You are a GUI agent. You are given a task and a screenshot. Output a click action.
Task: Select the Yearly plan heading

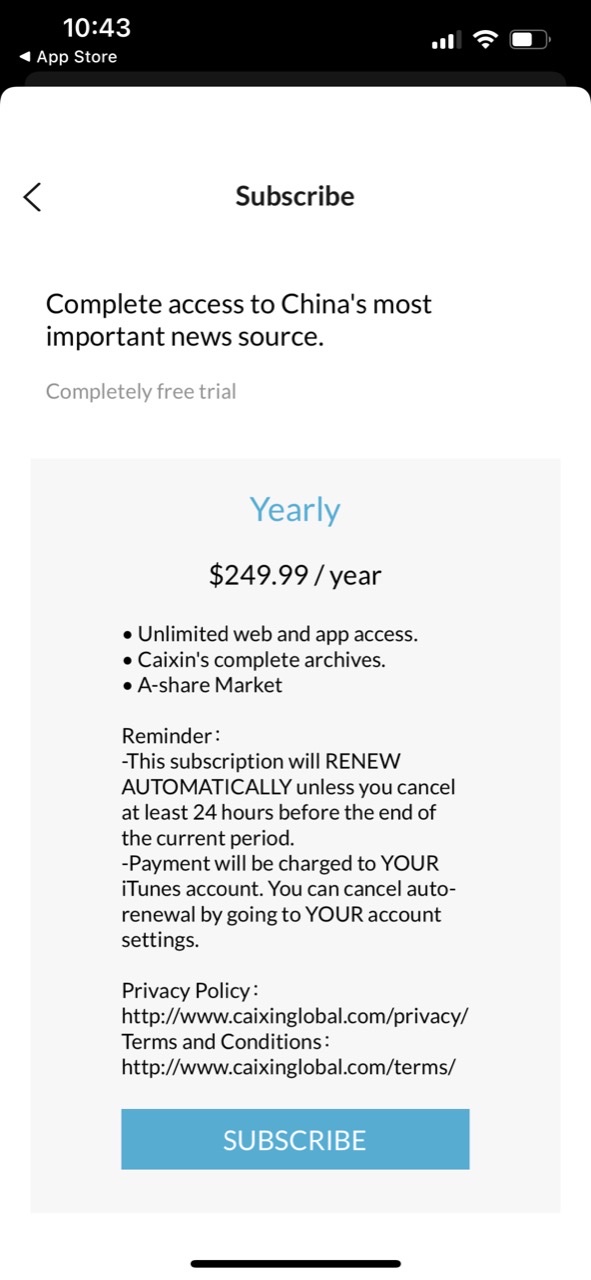click(295, 510)
